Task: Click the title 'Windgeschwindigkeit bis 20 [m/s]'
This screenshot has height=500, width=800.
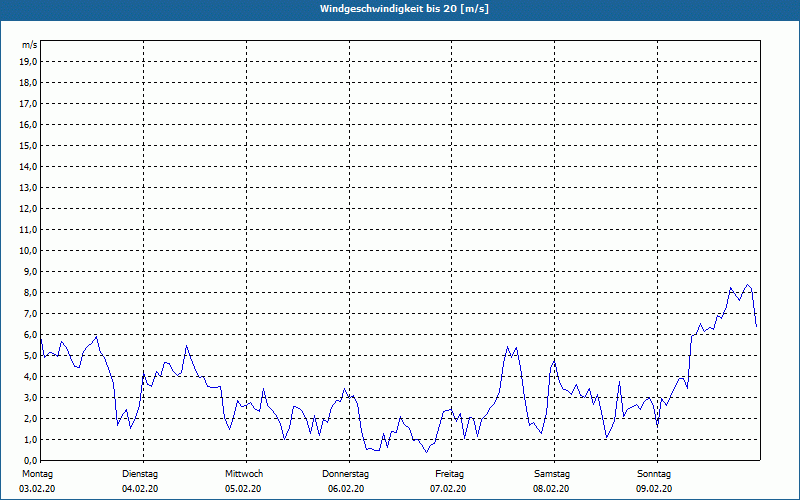Action: pyautogui.click(x=404, y=9)
